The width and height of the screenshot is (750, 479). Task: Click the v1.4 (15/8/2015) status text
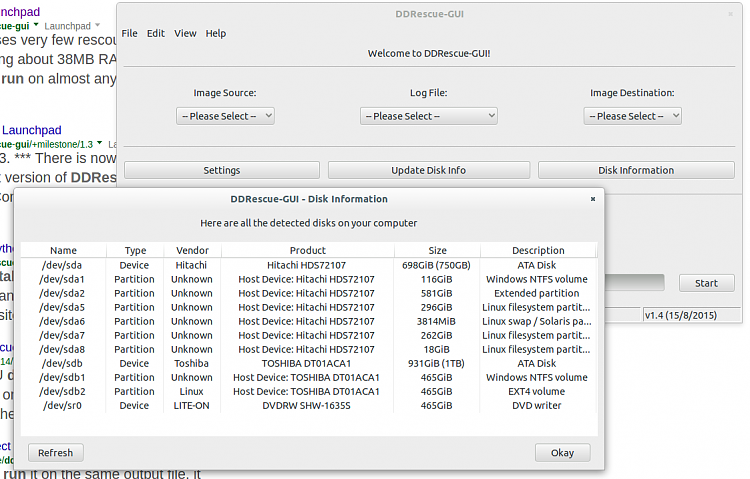681,315
